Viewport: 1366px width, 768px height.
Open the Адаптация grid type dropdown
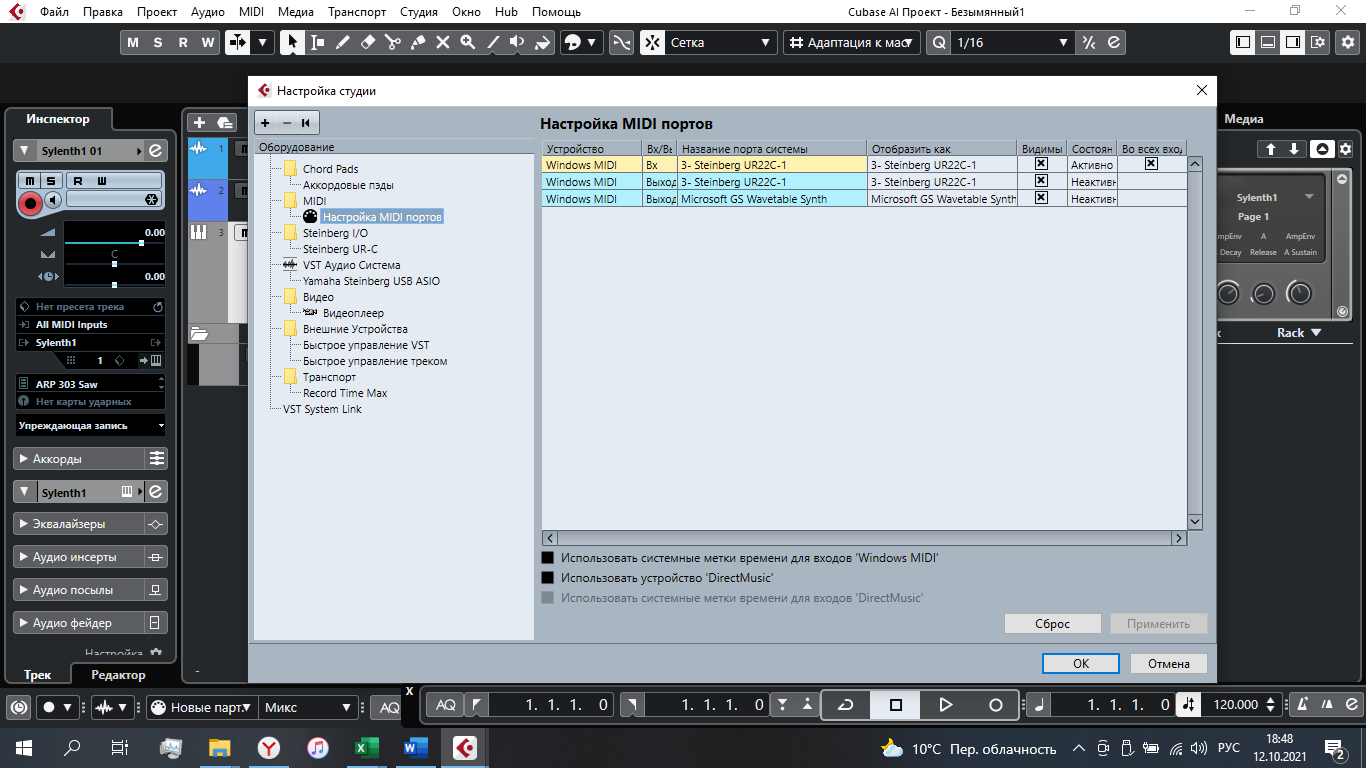852,42
